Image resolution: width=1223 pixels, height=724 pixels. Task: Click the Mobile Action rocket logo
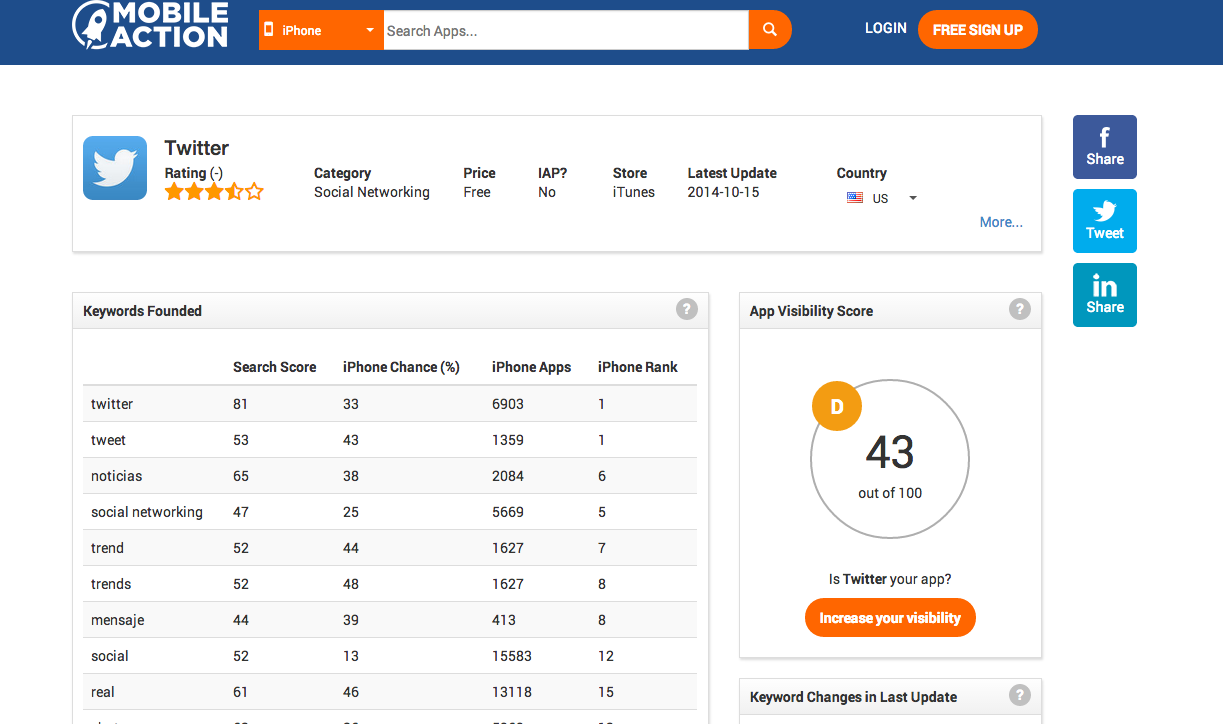pyautogui.click(x=150, y=26)
